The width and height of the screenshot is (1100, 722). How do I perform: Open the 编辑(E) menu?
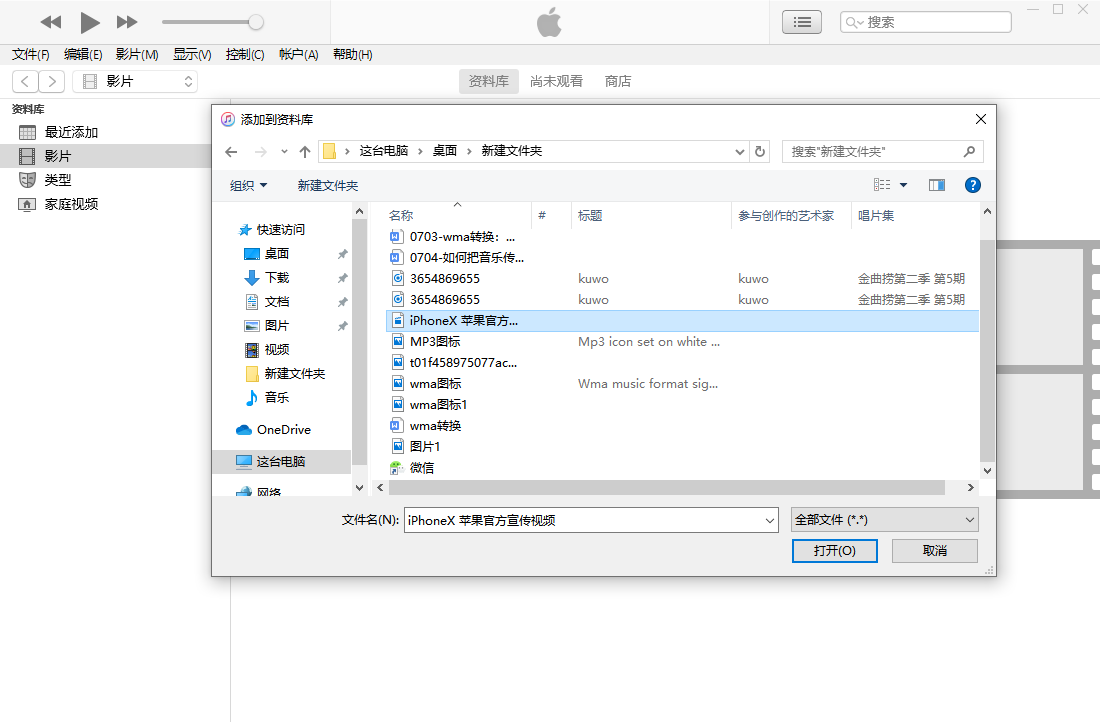83,55
